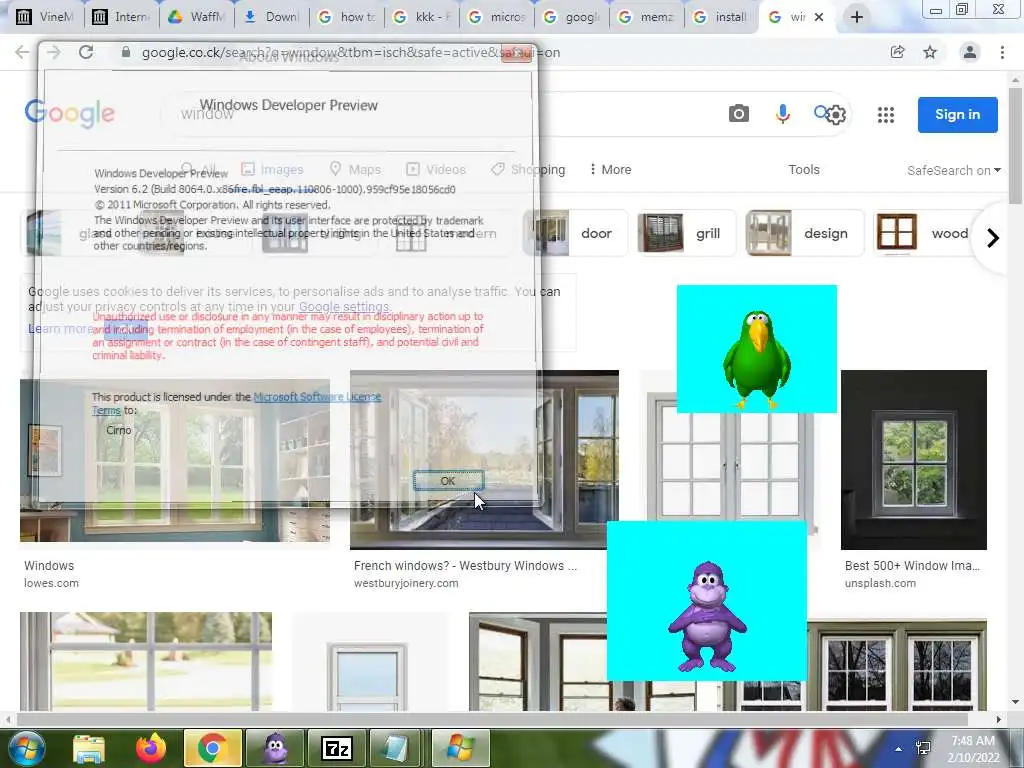Click the French windows - Westbury Windows title
The image size is (1024, 768).
465,566
